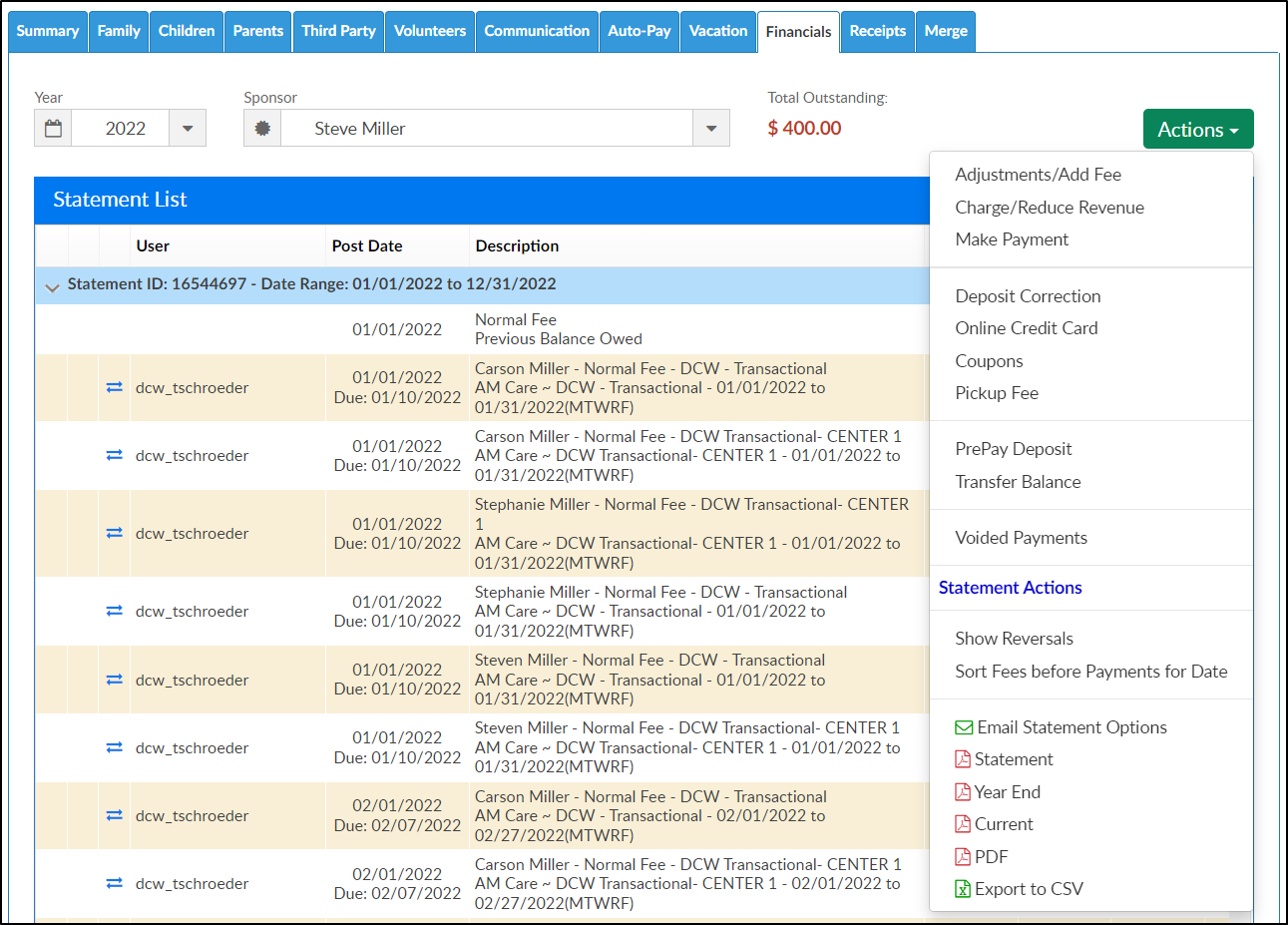The width and height of the screenshot is (1288, 925).
Task: Click transfer icon for Carson Miller DCW - Transactional 01/01/2022 row
Action: [115, 387]
